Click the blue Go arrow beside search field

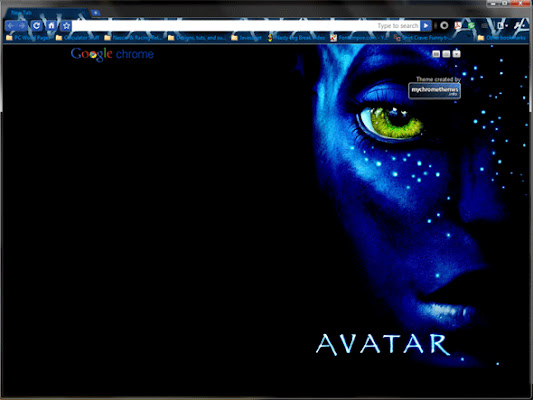(426, 25)
